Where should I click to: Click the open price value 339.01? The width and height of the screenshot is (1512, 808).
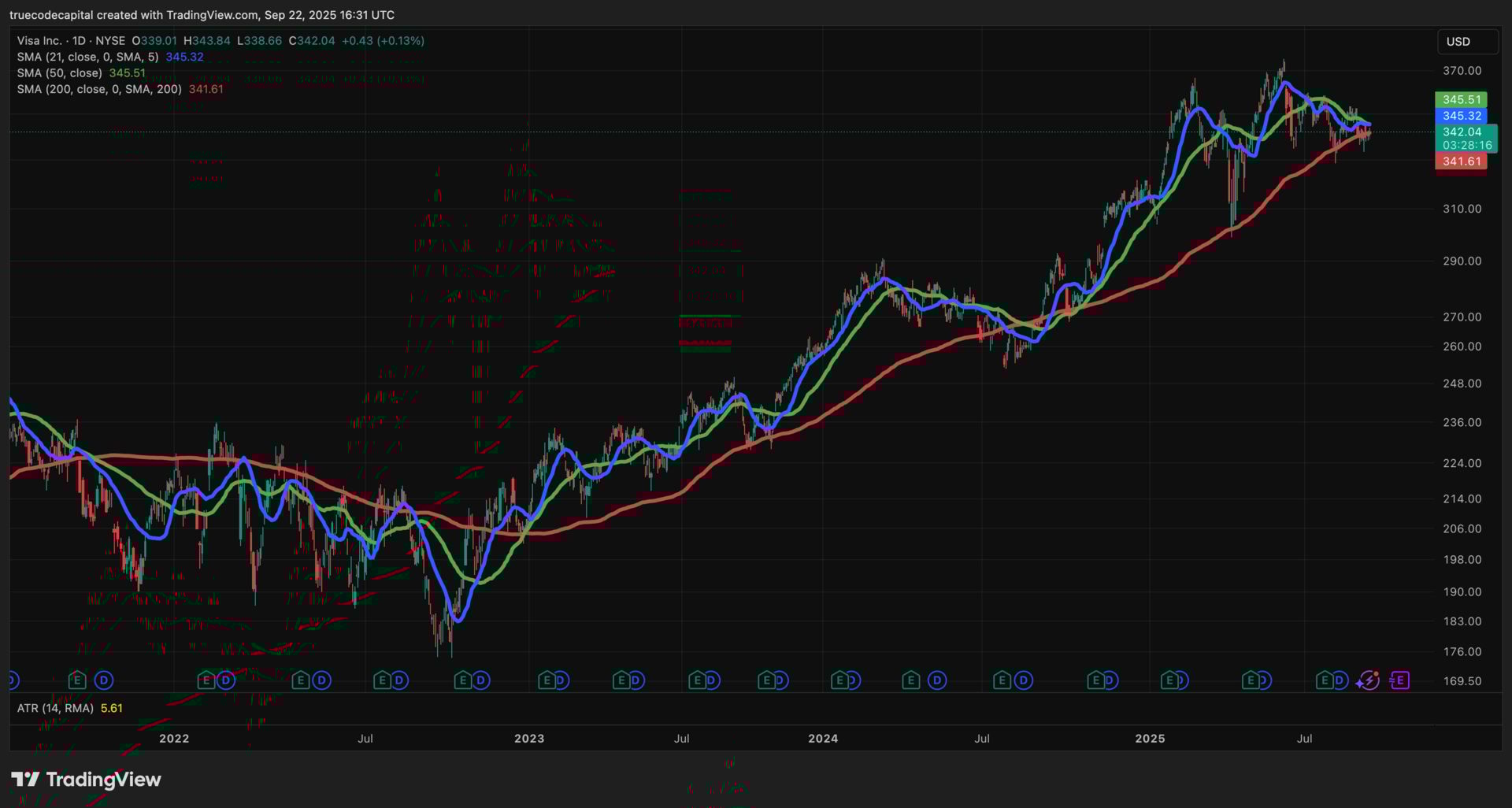[x=158, y=41]
